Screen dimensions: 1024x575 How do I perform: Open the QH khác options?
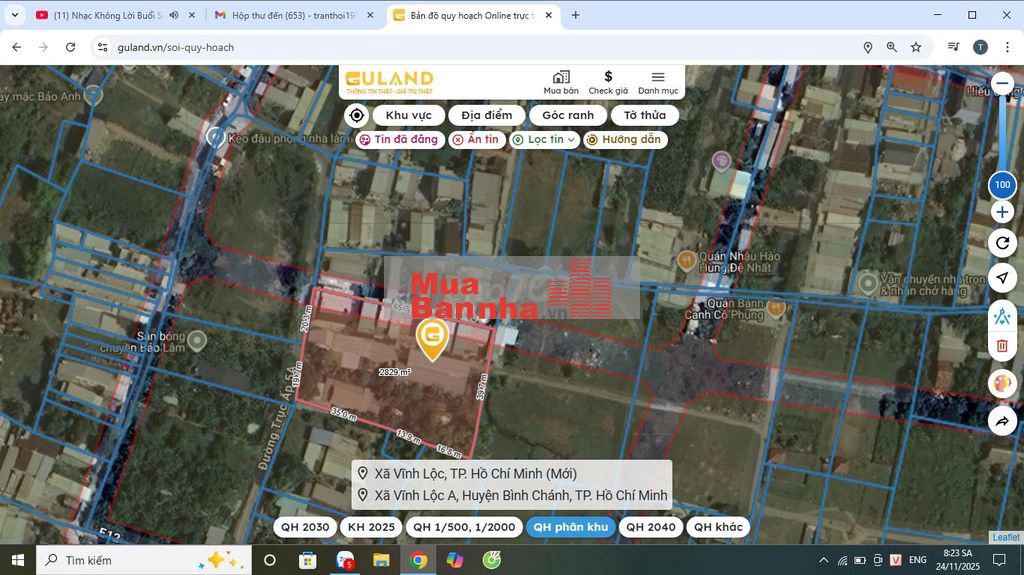pyautogui.click(x=717, y=527)
